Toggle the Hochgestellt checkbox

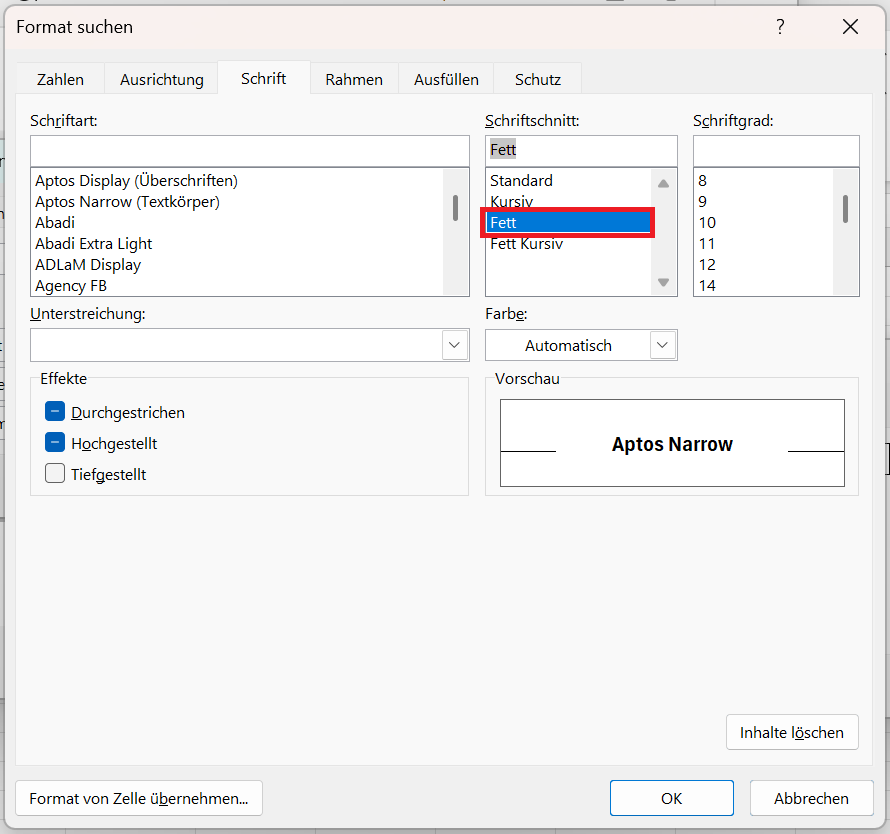pyautogui.click(x=54, y=443)
